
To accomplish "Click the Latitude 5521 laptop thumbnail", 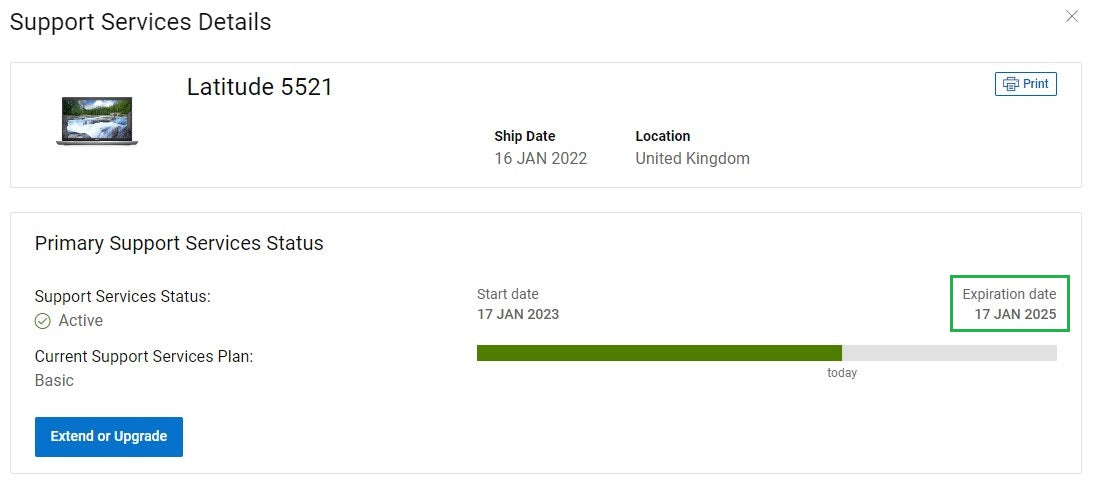I will tap(97, 121).
